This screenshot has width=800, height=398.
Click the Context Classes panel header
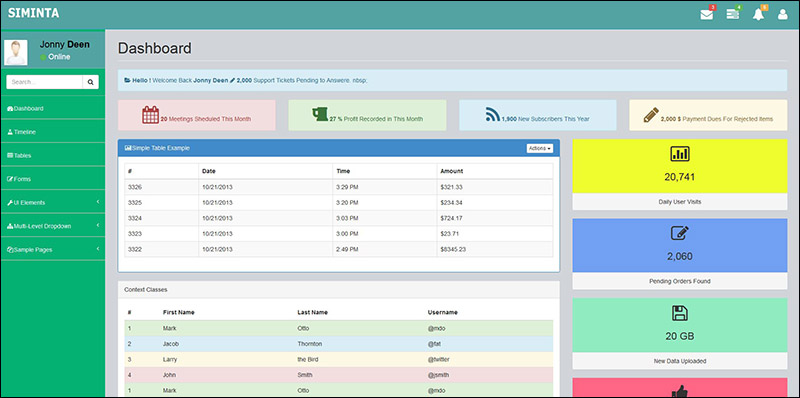[x=339, y=289]
